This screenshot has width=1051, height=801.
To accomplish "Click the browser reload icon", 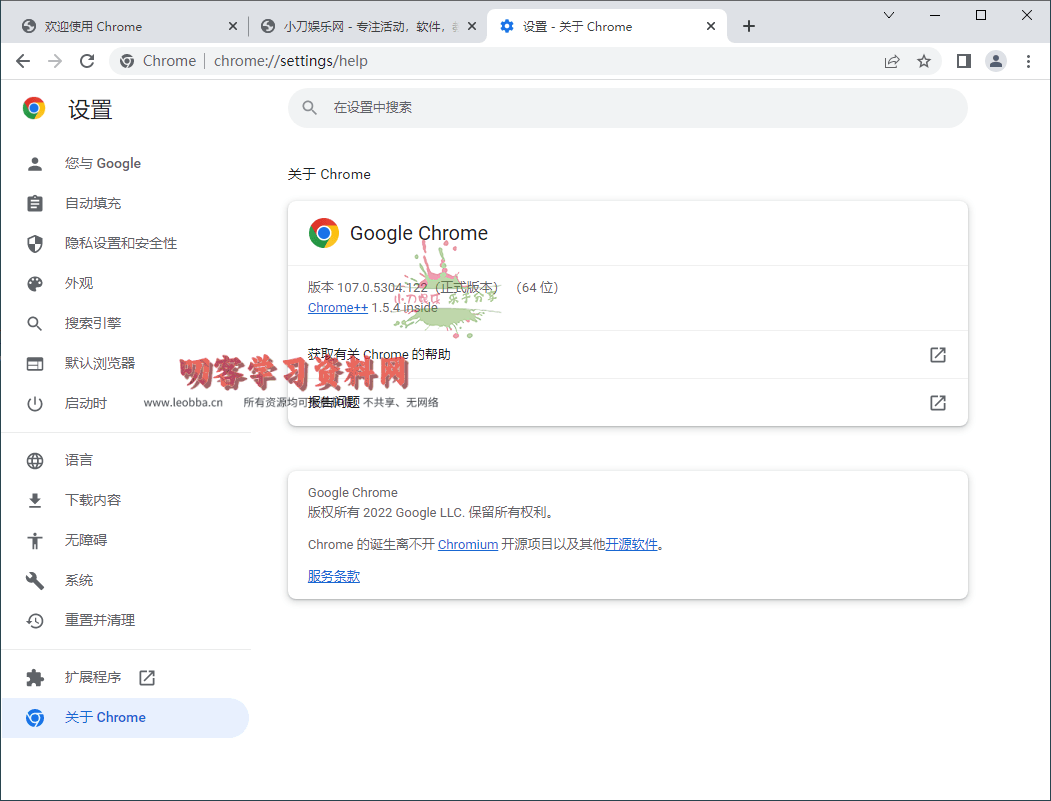I will pyautogui.click(x=87, y=61).
